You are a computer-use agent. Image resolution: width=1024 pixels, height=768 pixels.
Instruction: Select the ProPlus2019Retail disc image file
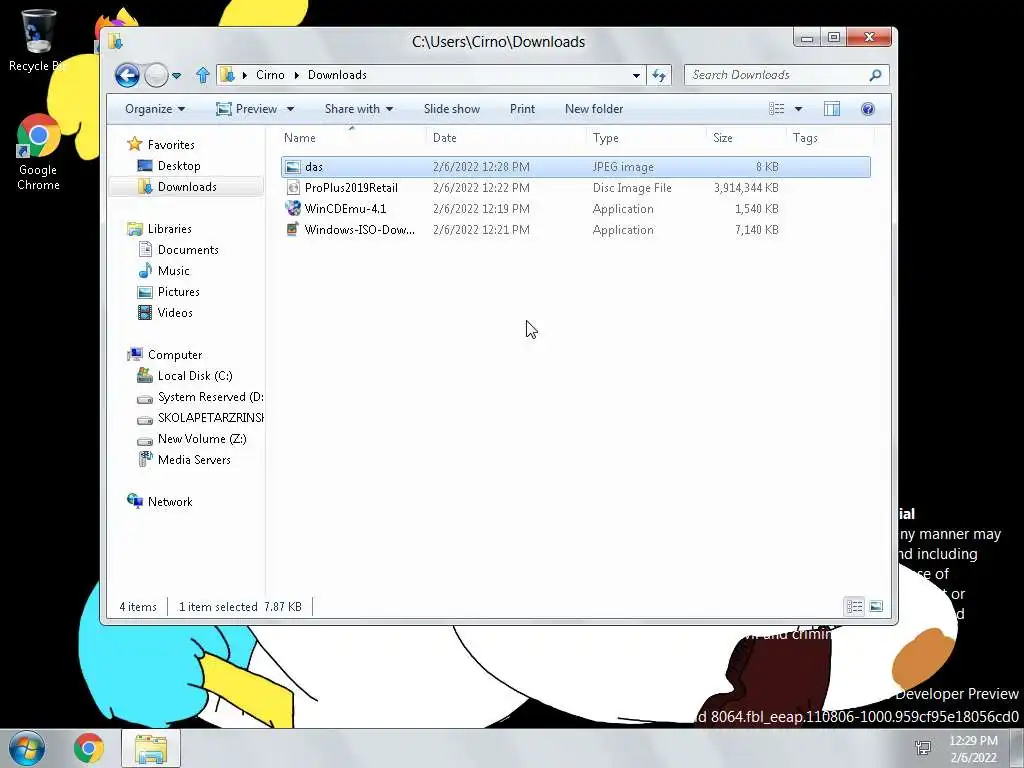point(575,187)
